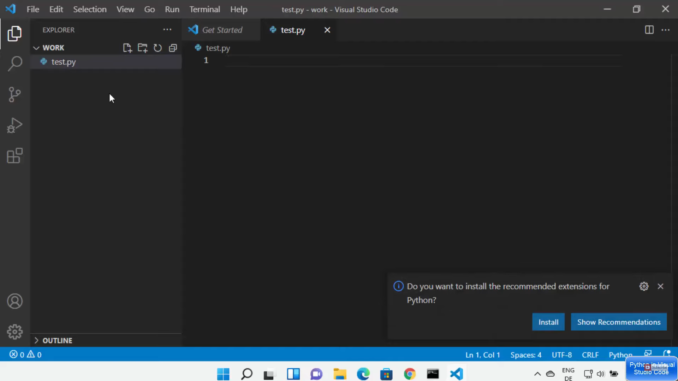This screenshot has width=678, height=381.
Task: Change indentation via Spaces: 4
Action: 526,355
